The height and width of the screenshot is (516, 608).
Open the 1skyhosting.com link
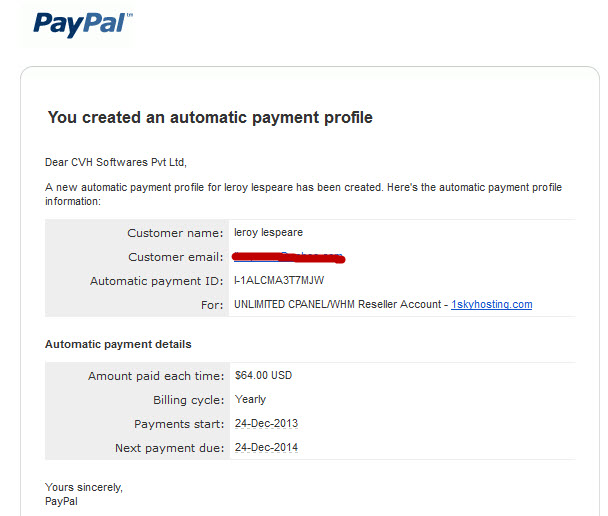(x=492, y=305)
